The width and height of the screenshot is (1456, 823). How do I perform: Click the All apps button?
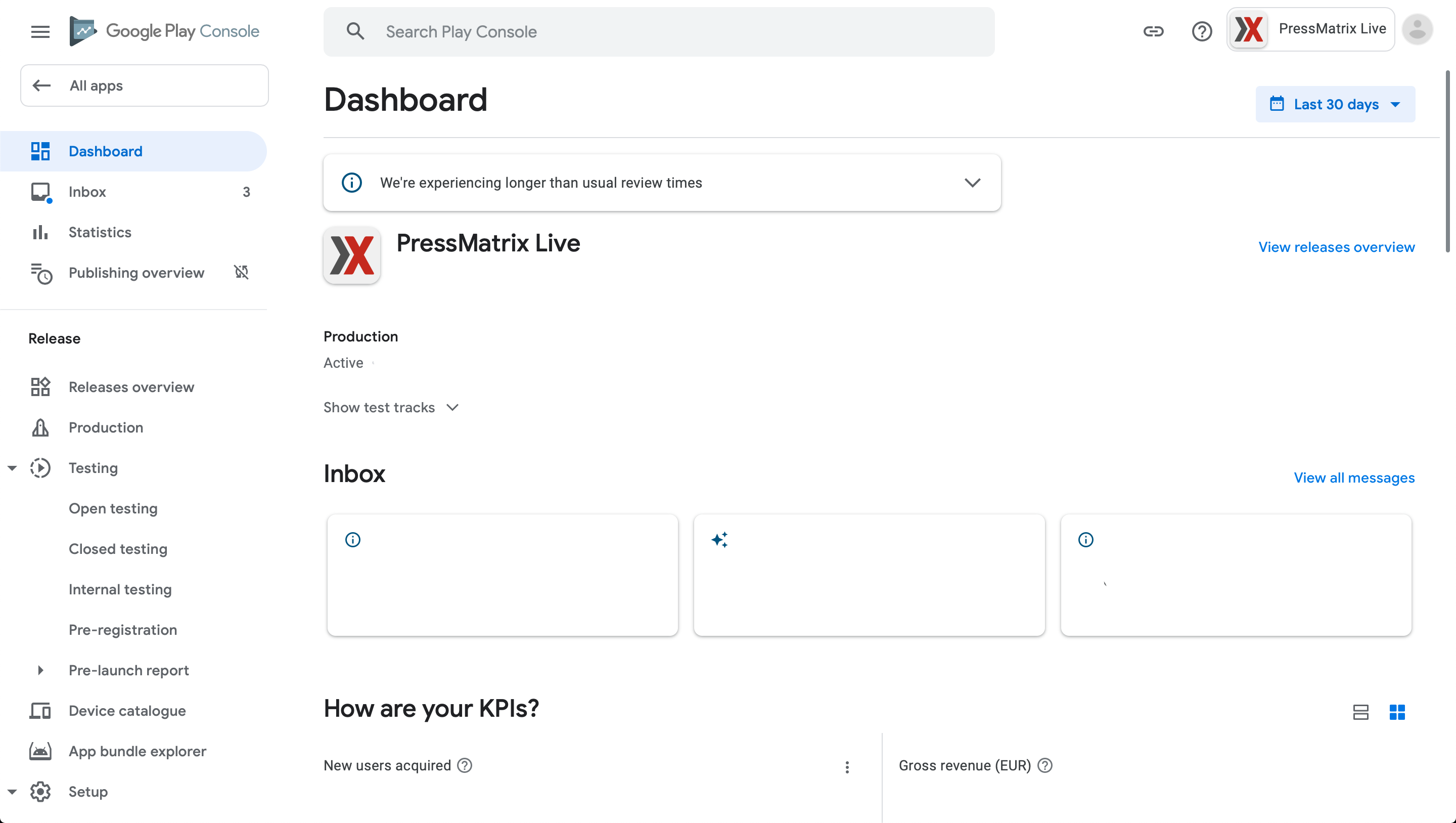(144, 85)
